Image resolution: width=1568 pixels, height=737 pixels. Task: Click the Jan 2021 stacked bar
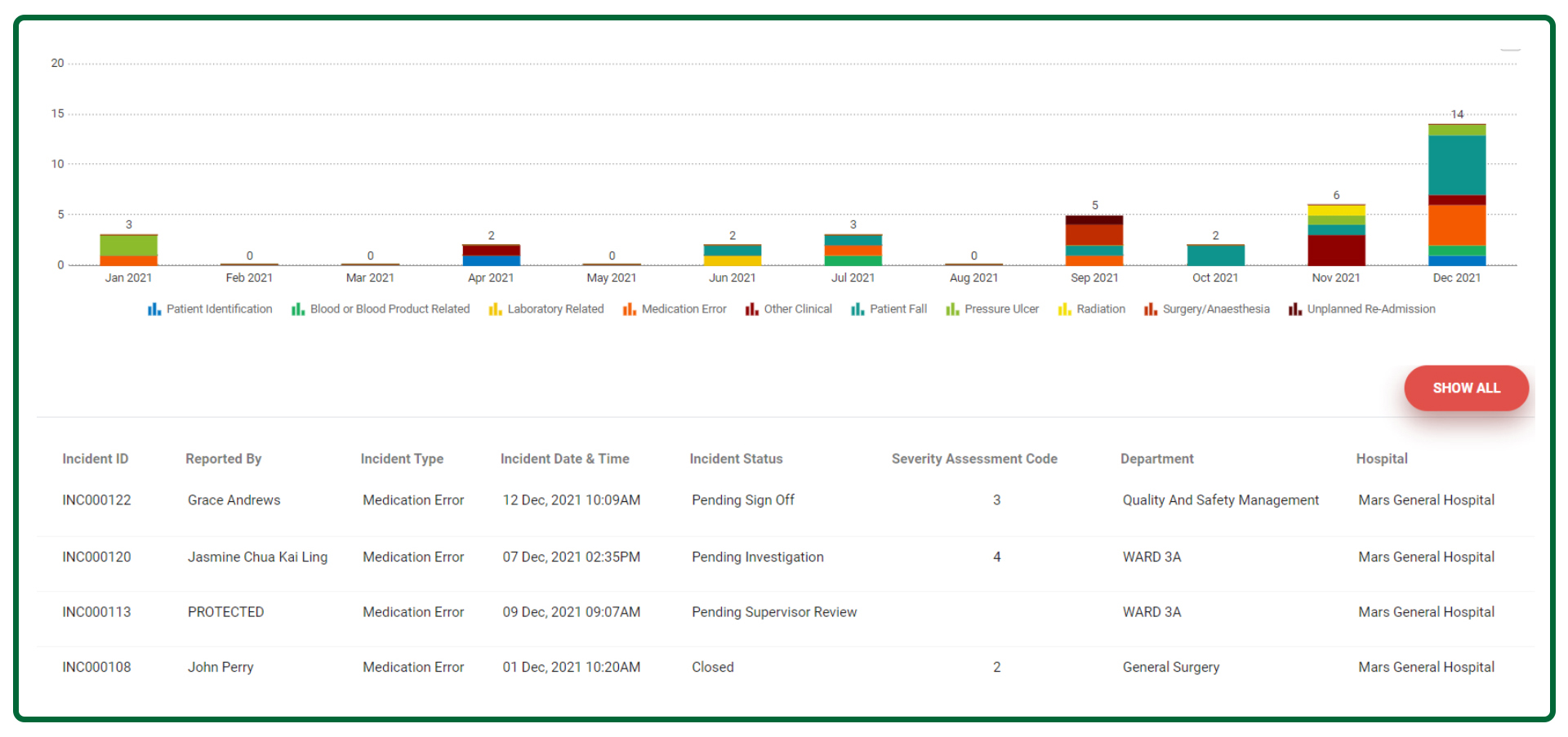(x=128, y=251)
